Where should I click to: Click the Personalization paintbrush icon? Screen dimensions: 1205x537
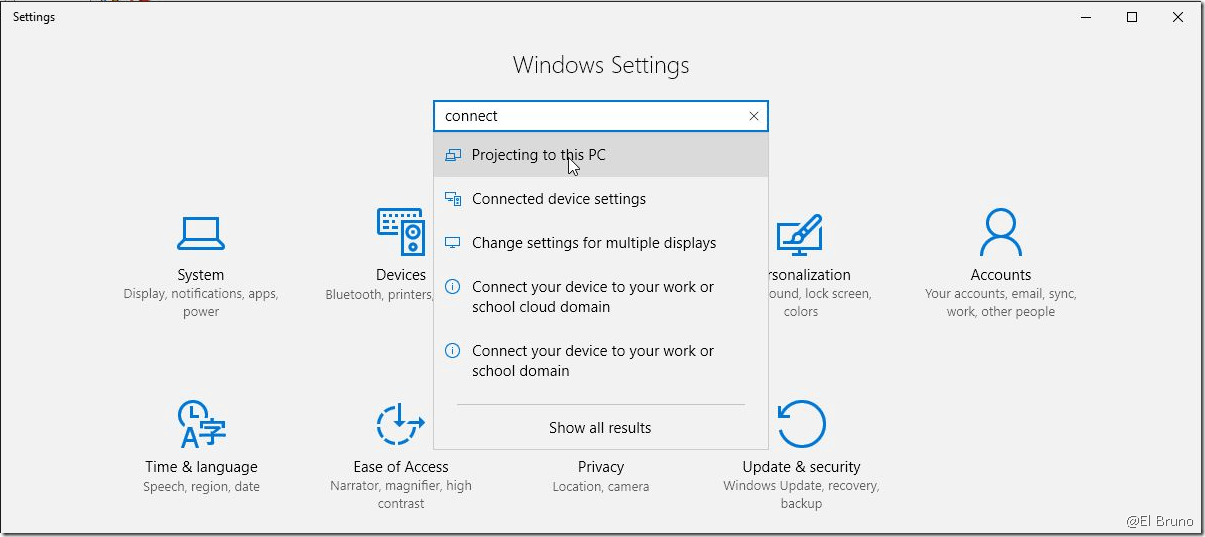pyautogui.click(x=800, y=235)
